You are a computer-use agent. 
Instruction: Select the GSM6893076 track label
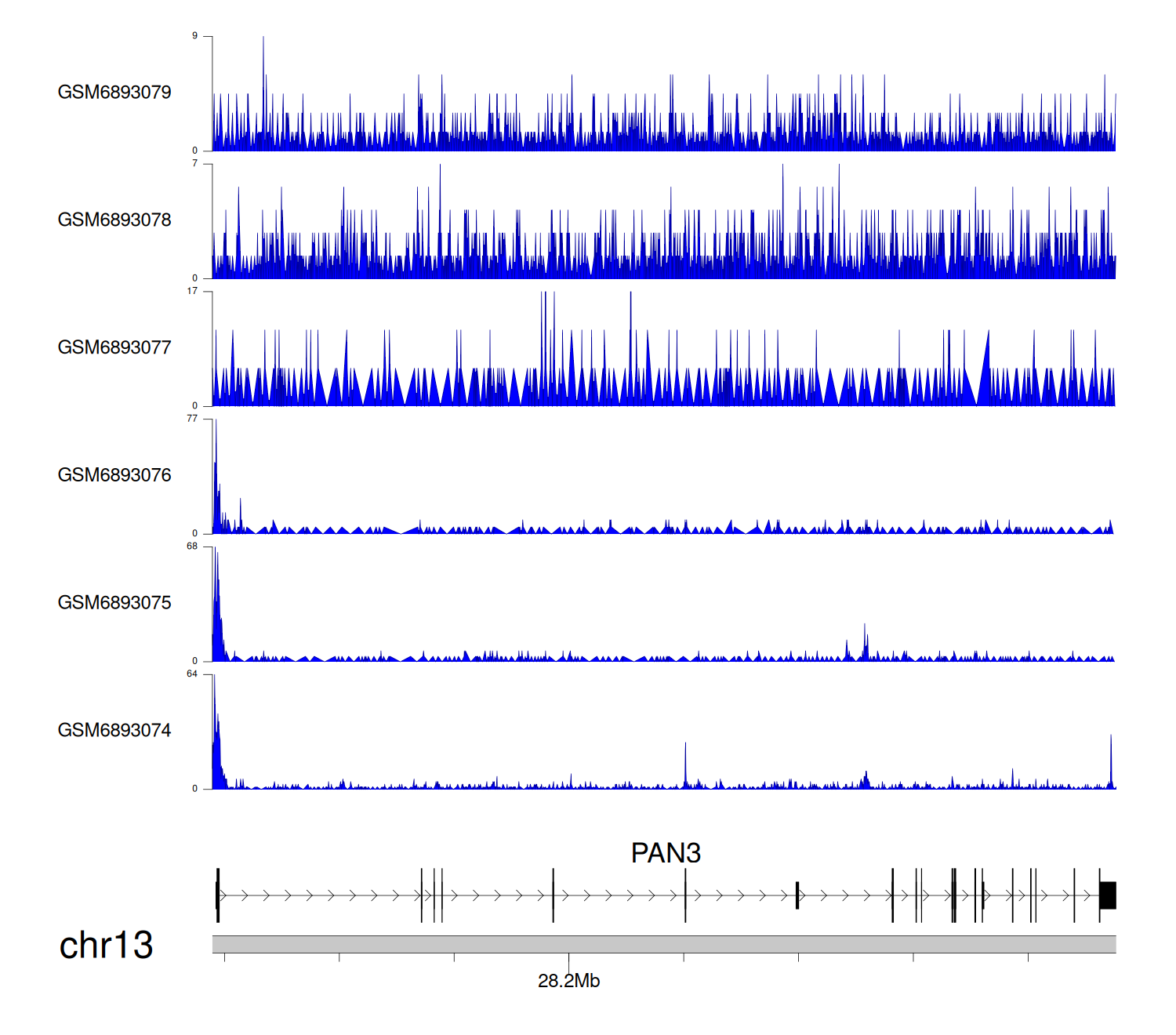(x=114, y=475)
